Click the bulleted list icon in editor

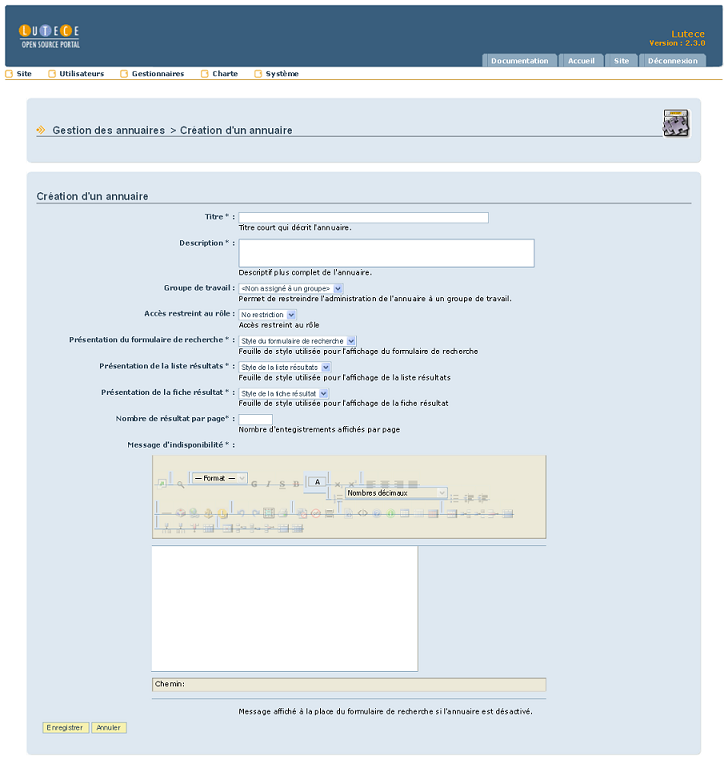point(454,498)
